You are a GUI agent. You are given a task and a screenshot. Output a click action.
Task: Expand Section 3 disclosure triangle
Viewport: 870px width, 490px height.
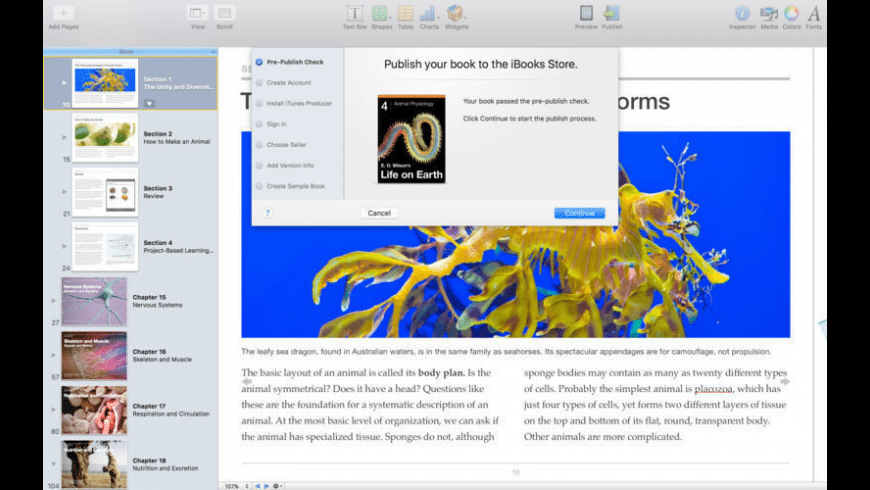pyautogui.click(x=64, y=191)
